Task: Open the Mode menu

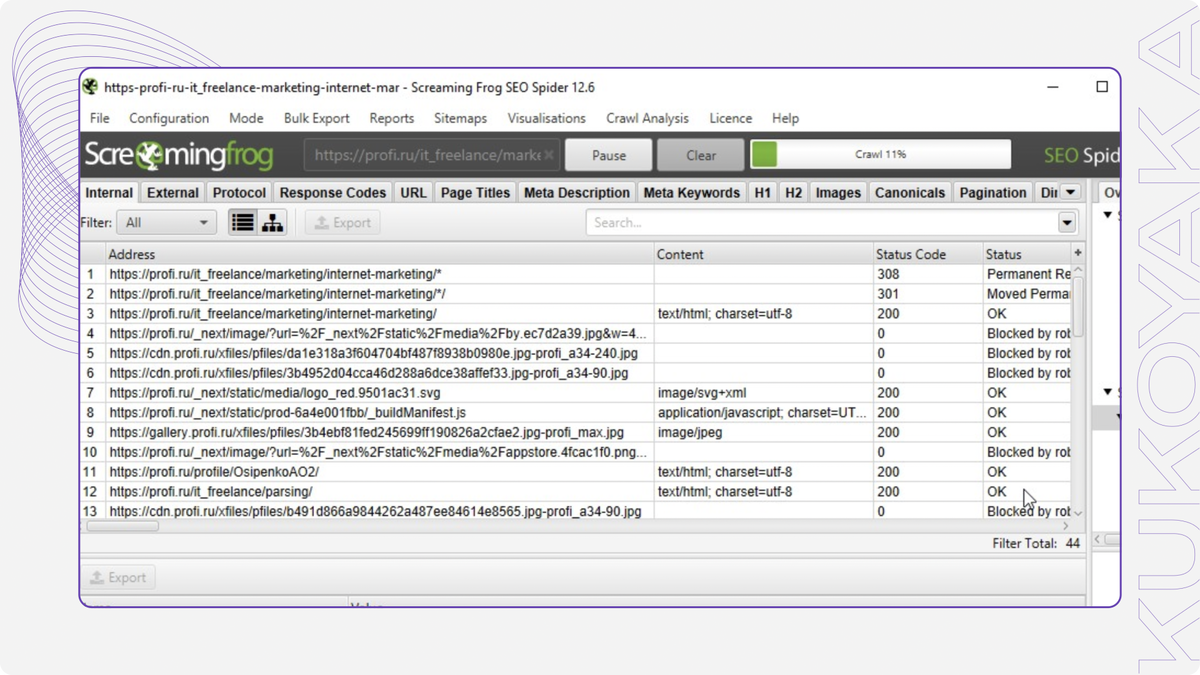Action: coord(246,118)
